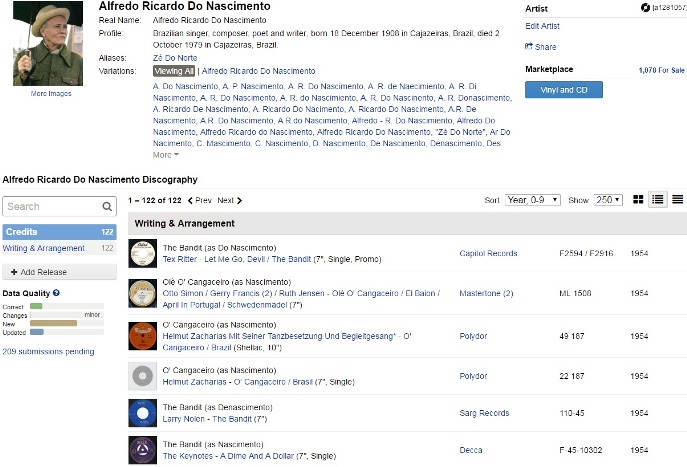Switch to large thumbnail grid view
The width and height of the screenshot is (687, 467).
click(x=639, y=200)
